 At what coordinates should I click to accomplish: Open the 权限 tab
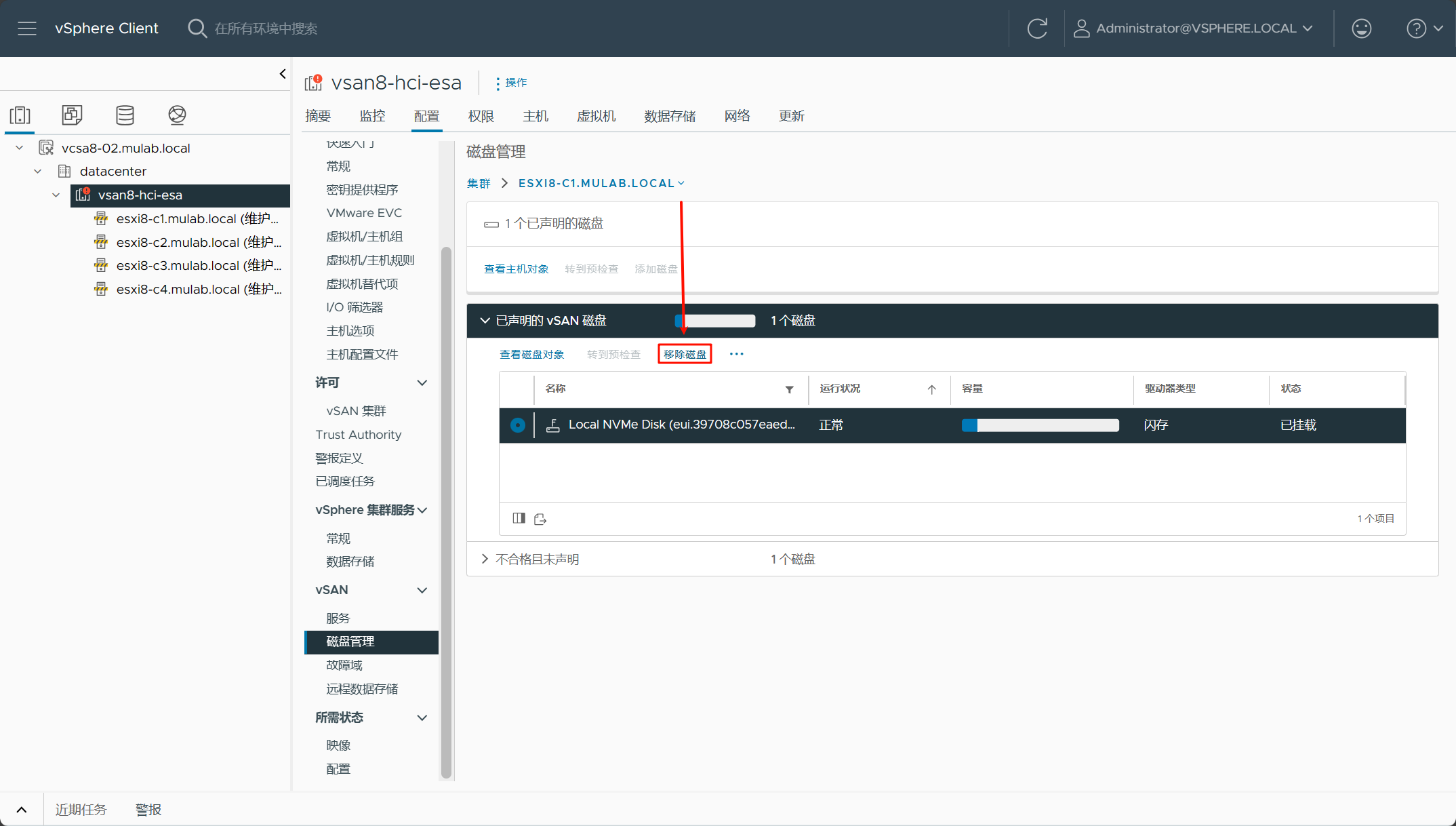click(481, 116)
